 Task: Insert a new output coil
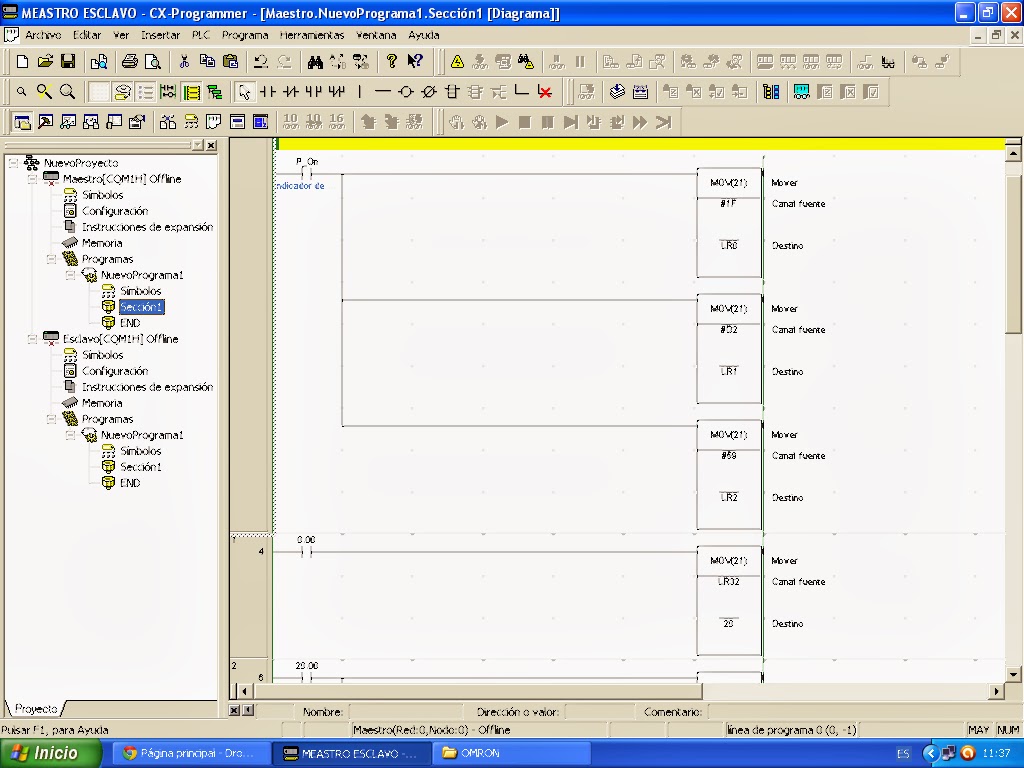tap(406, 92)
